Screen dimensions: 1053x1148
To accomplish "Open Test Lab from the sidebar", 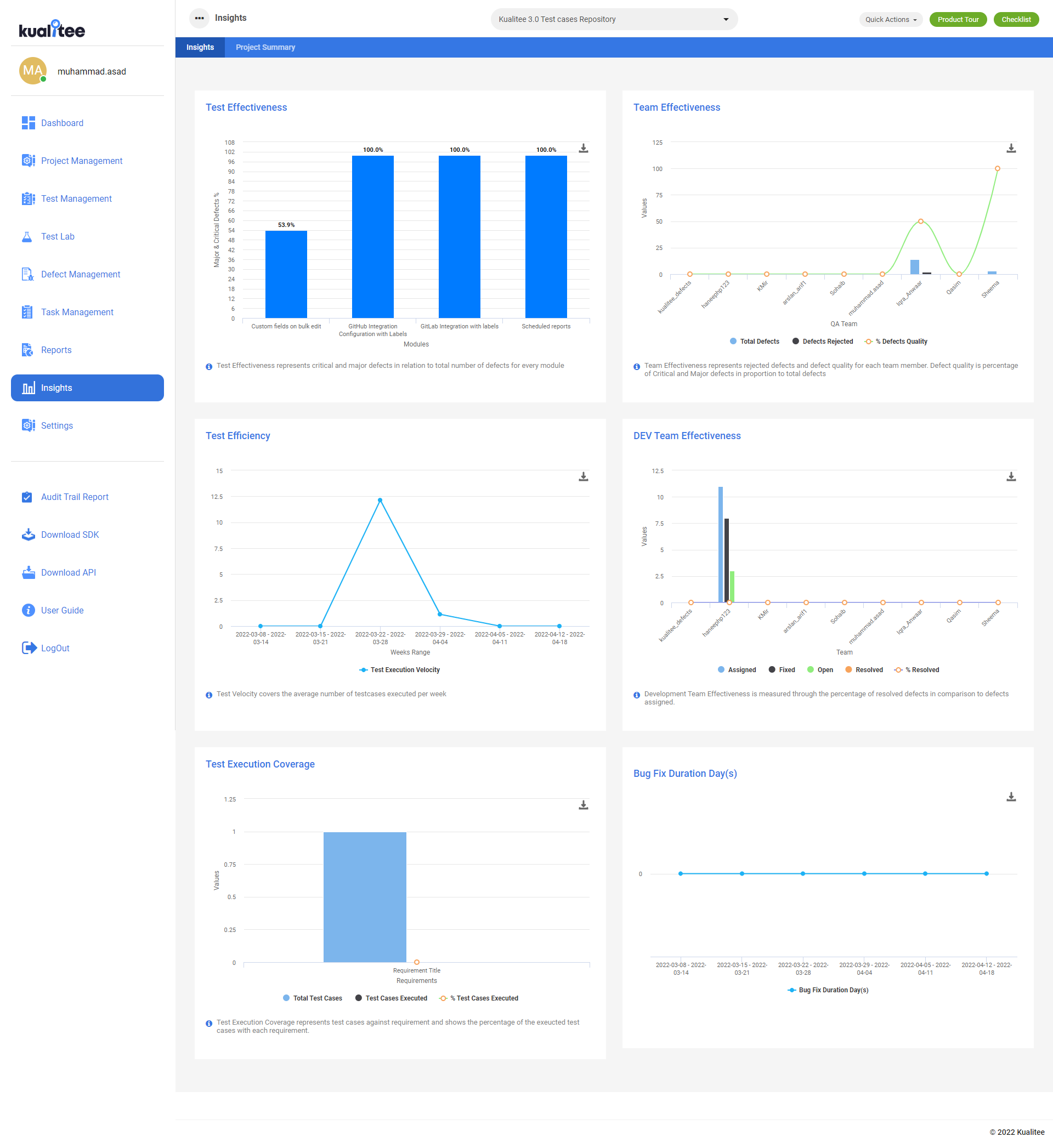I will (x=57, y=236).
